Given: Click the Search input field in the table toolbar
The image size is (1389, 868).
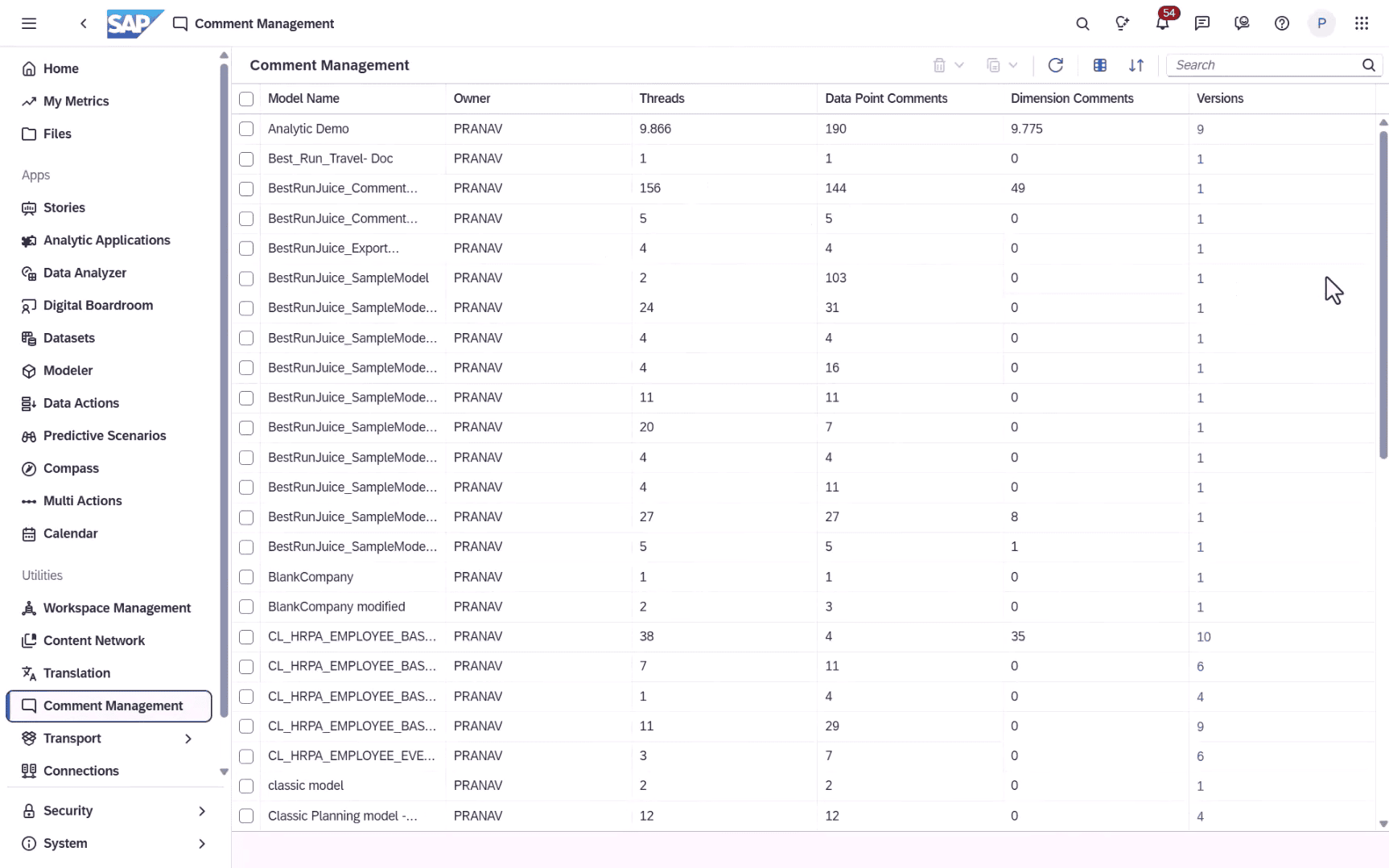Looking at the screenshot, I should pyautogui.click(x=1263, y=65).
